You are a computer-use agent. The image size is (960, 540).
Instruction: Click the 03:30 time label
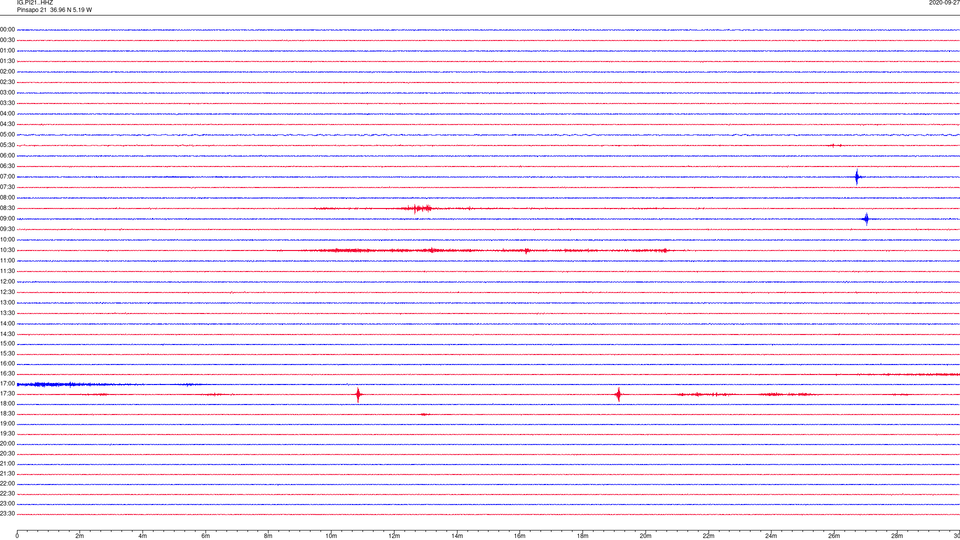point(7,103)
